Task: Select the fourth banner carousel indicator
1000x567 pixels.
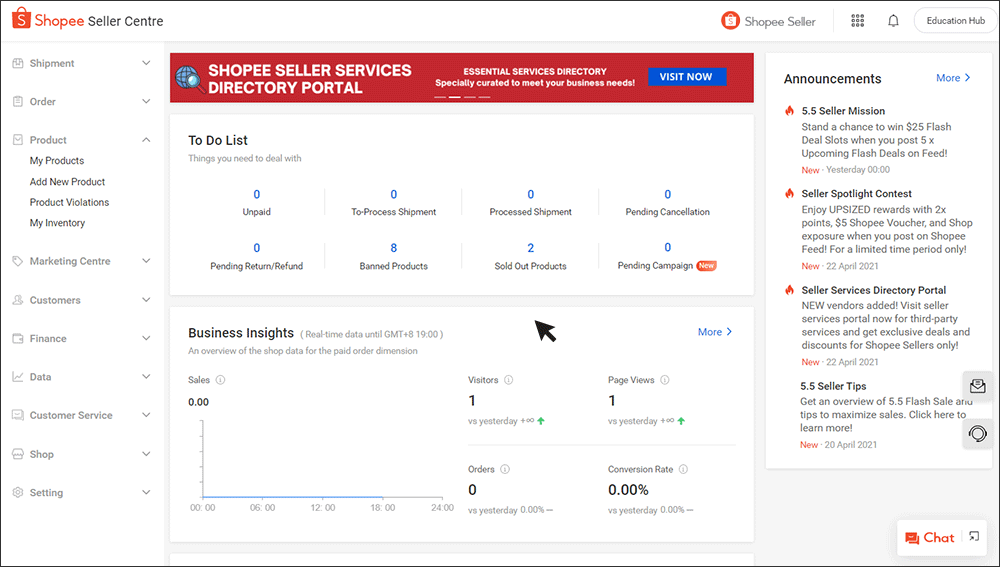Action: coord(484,97)
